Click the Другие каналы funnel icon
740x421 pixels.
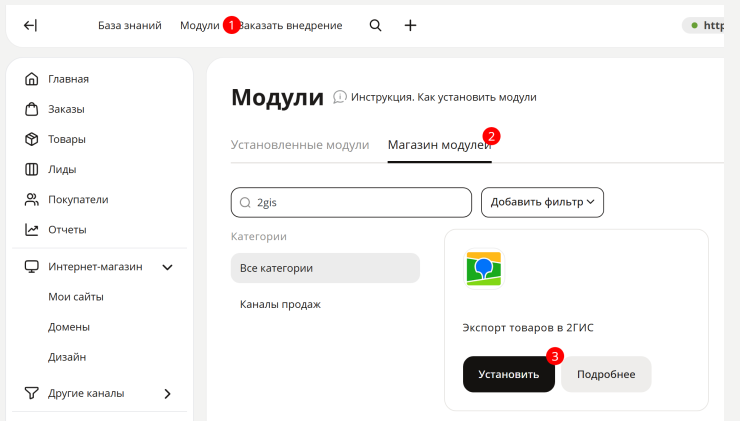coord(32,393)
